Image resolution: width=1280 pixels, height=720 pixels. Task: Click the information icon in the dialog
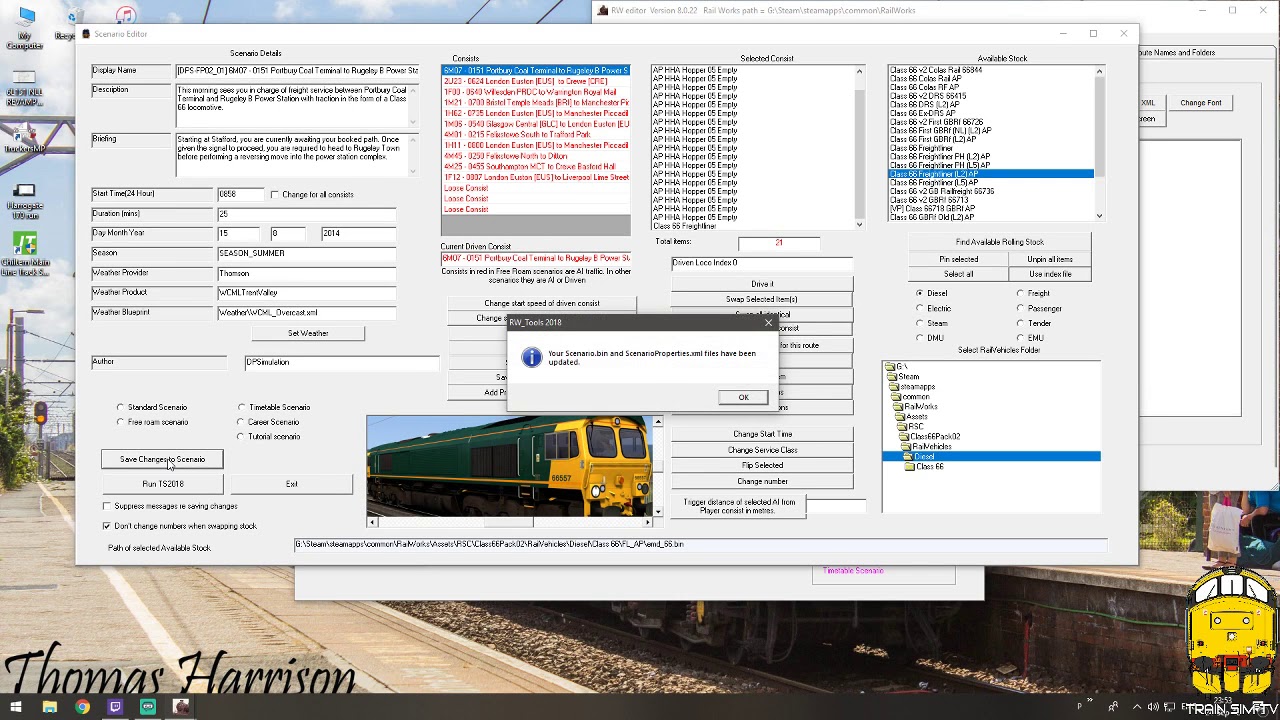tap(531, 358)
